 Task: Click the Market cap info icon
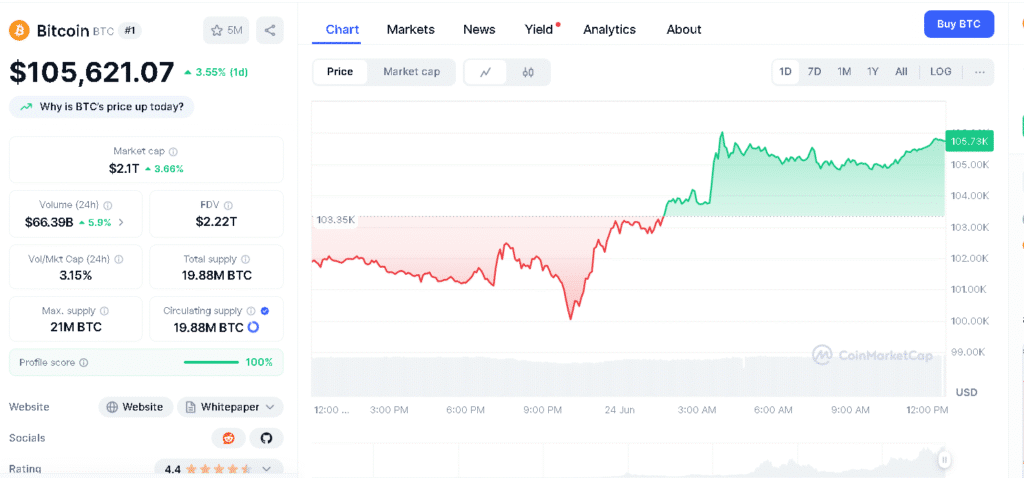coord(173,151)
